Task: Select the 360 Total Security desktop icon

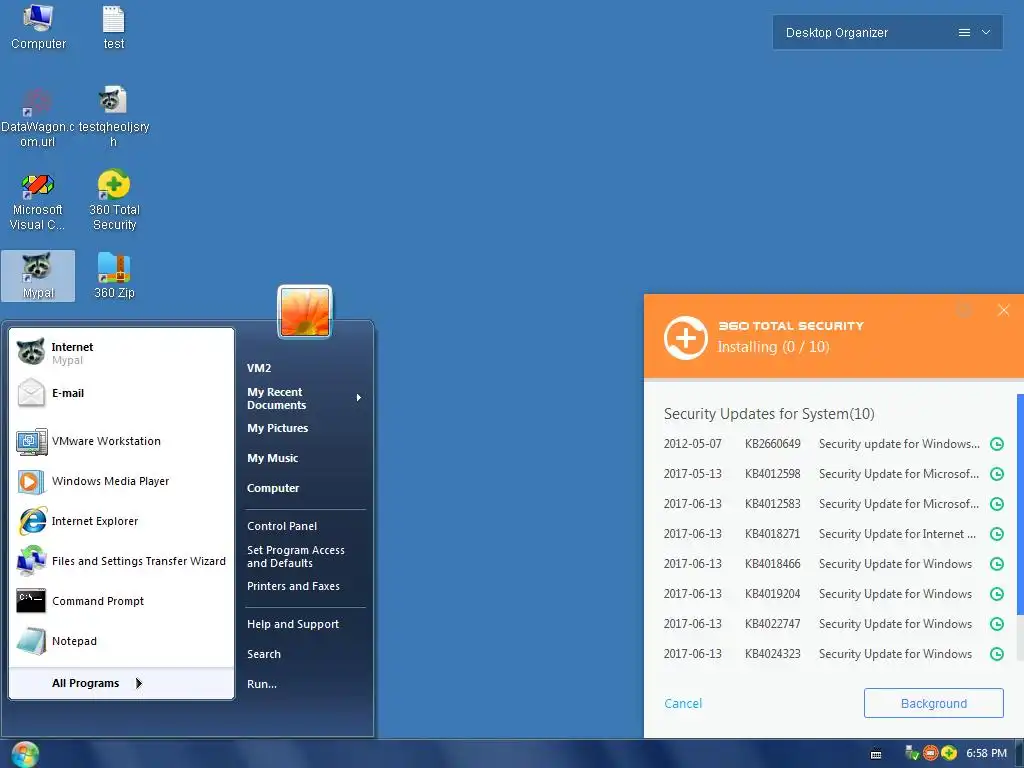Action: click(114, 201)
